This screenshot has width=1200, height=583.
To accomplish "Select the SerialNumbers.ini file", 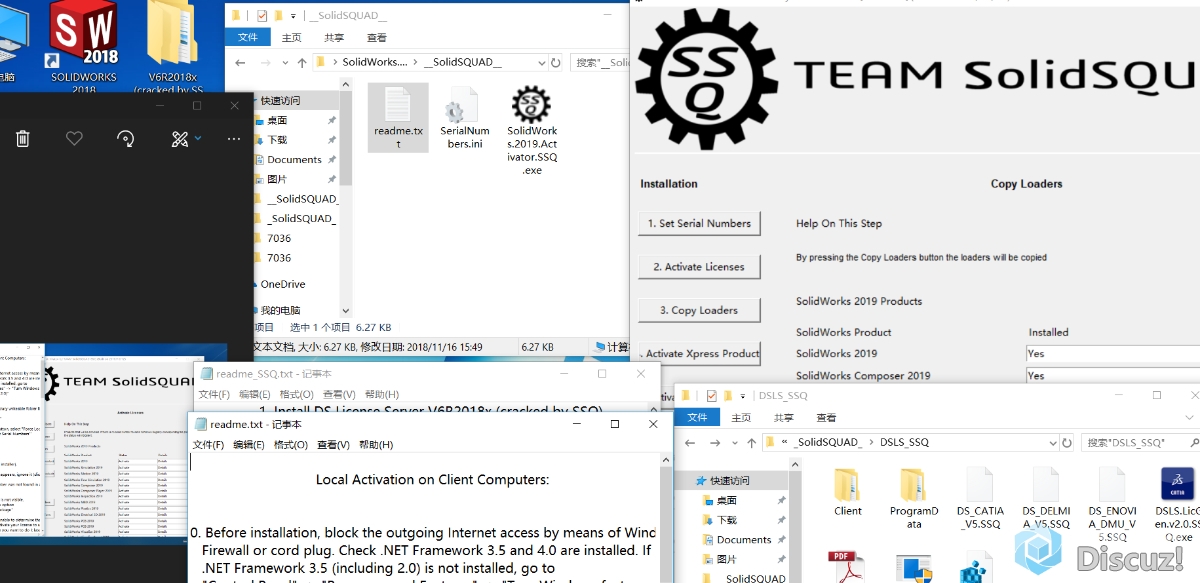I will click(464, 117).
